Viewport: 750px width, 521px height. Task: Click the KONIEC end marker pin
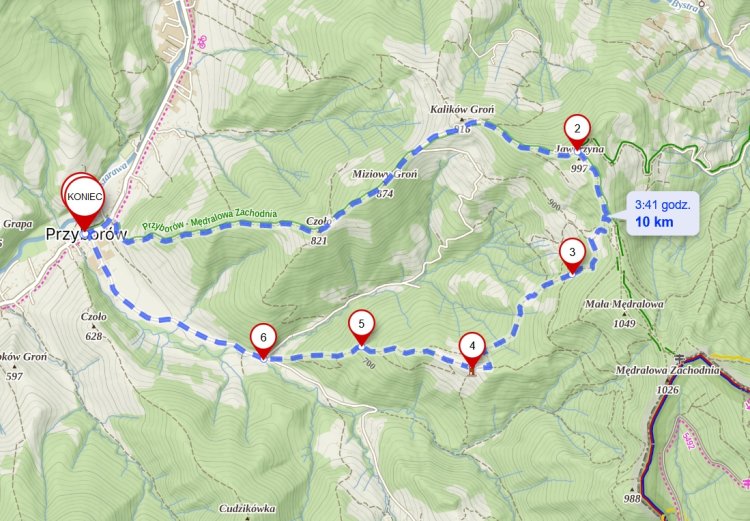(85, 201)
